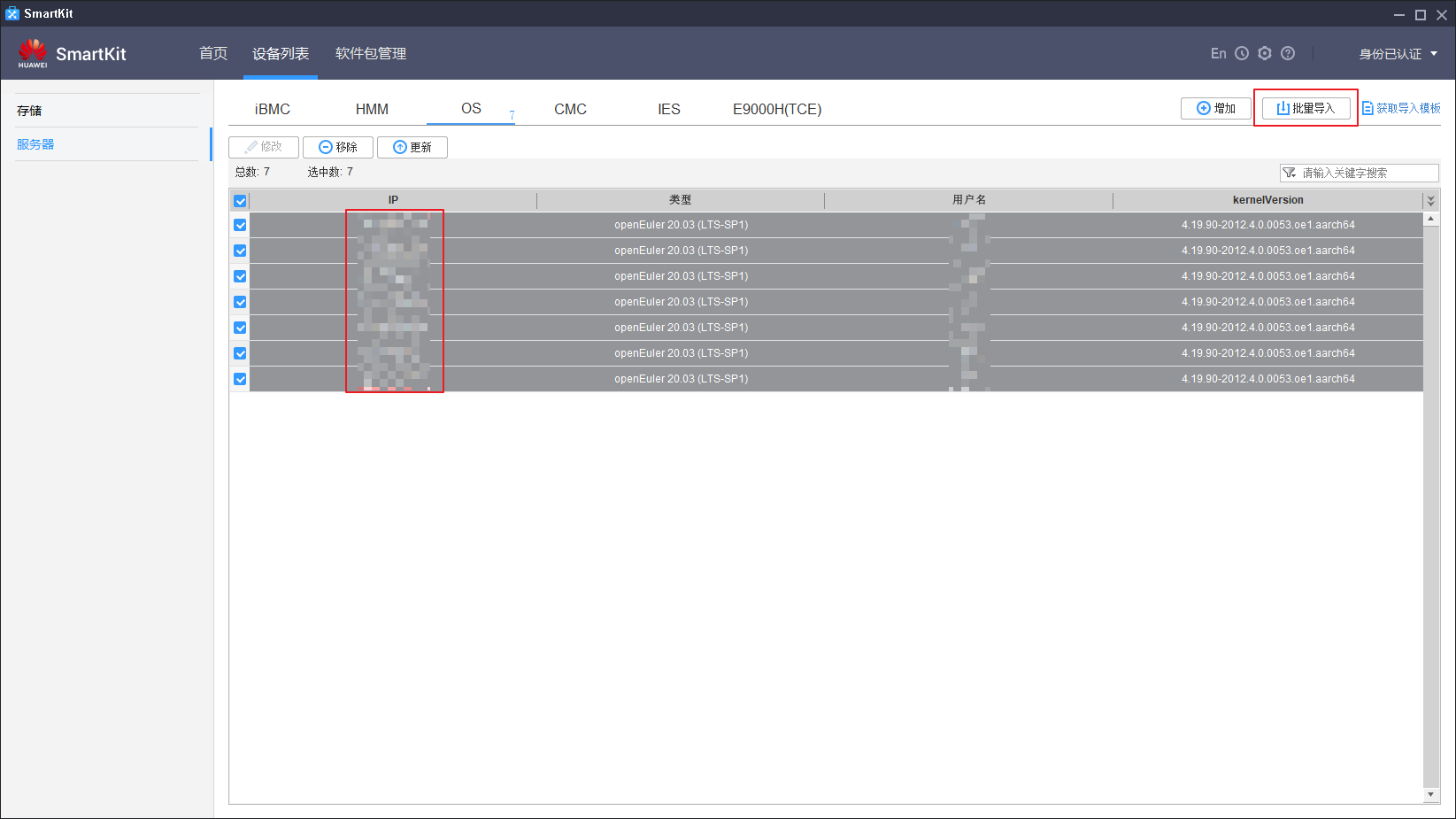This screenshot has height=819, width=1456.
Task: Select the OS tab
Action: pyautogui.click(x=471, y=109)
